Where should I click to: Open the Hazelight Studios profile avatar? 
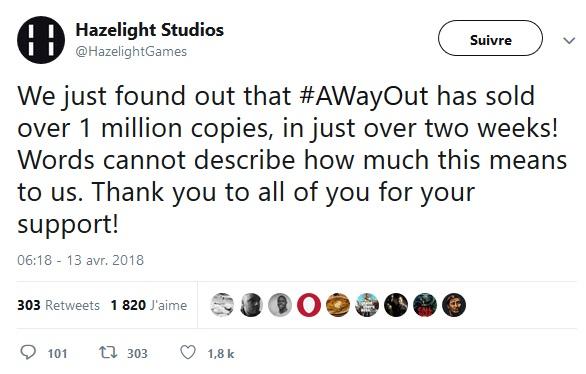[x=41, y=40]
